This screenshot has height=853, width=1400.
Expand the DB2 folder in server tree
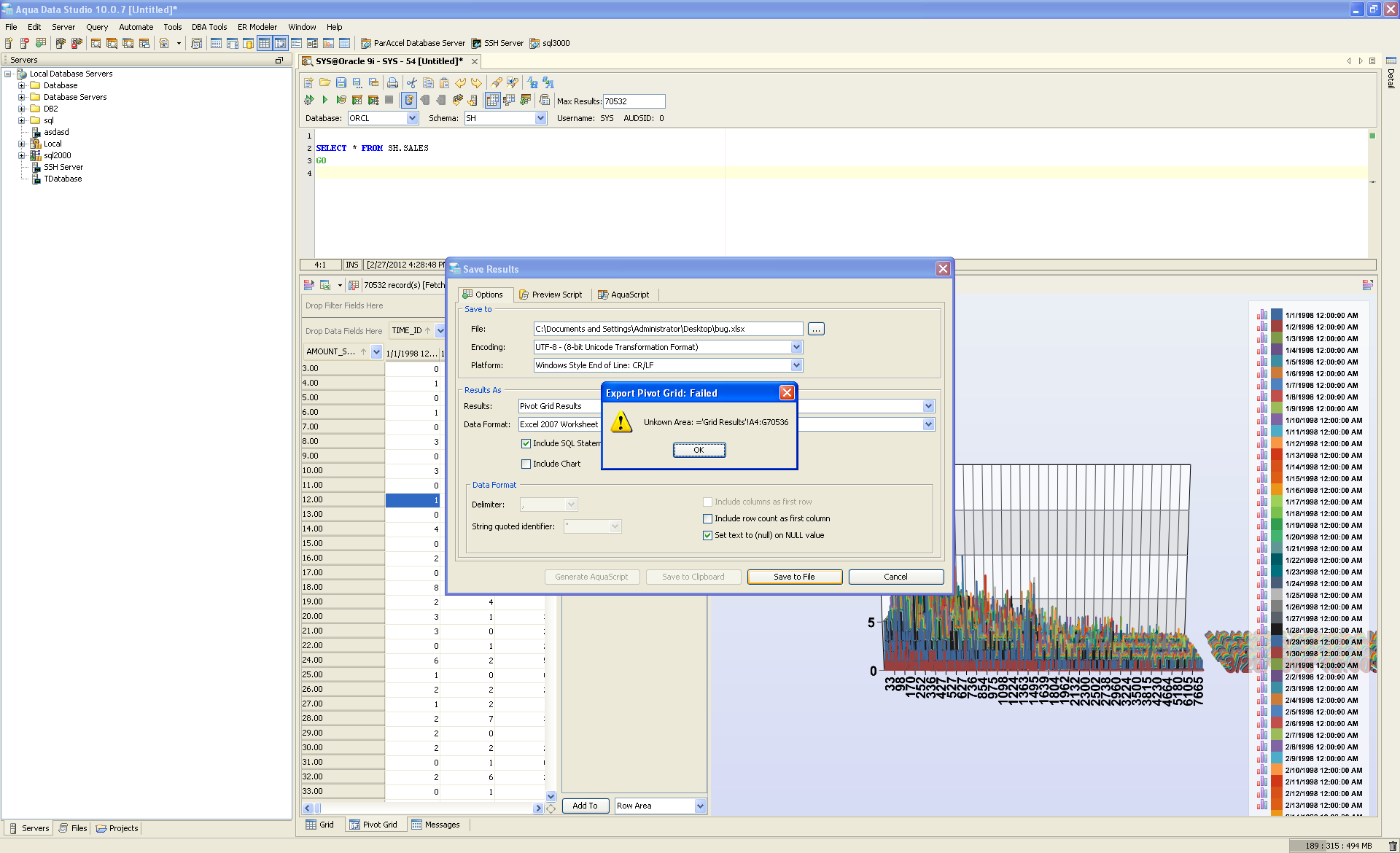tap(21, 109)
